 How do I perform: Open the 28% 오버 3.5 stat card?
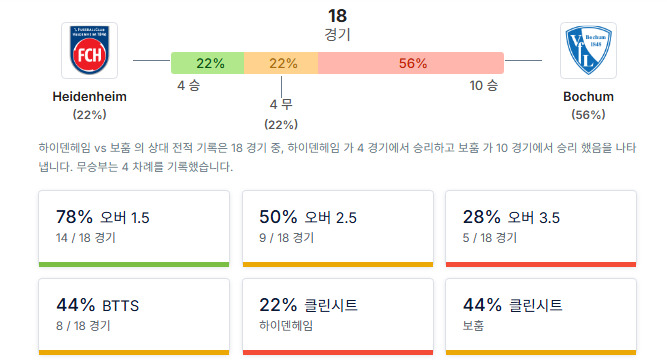(541, 229)
